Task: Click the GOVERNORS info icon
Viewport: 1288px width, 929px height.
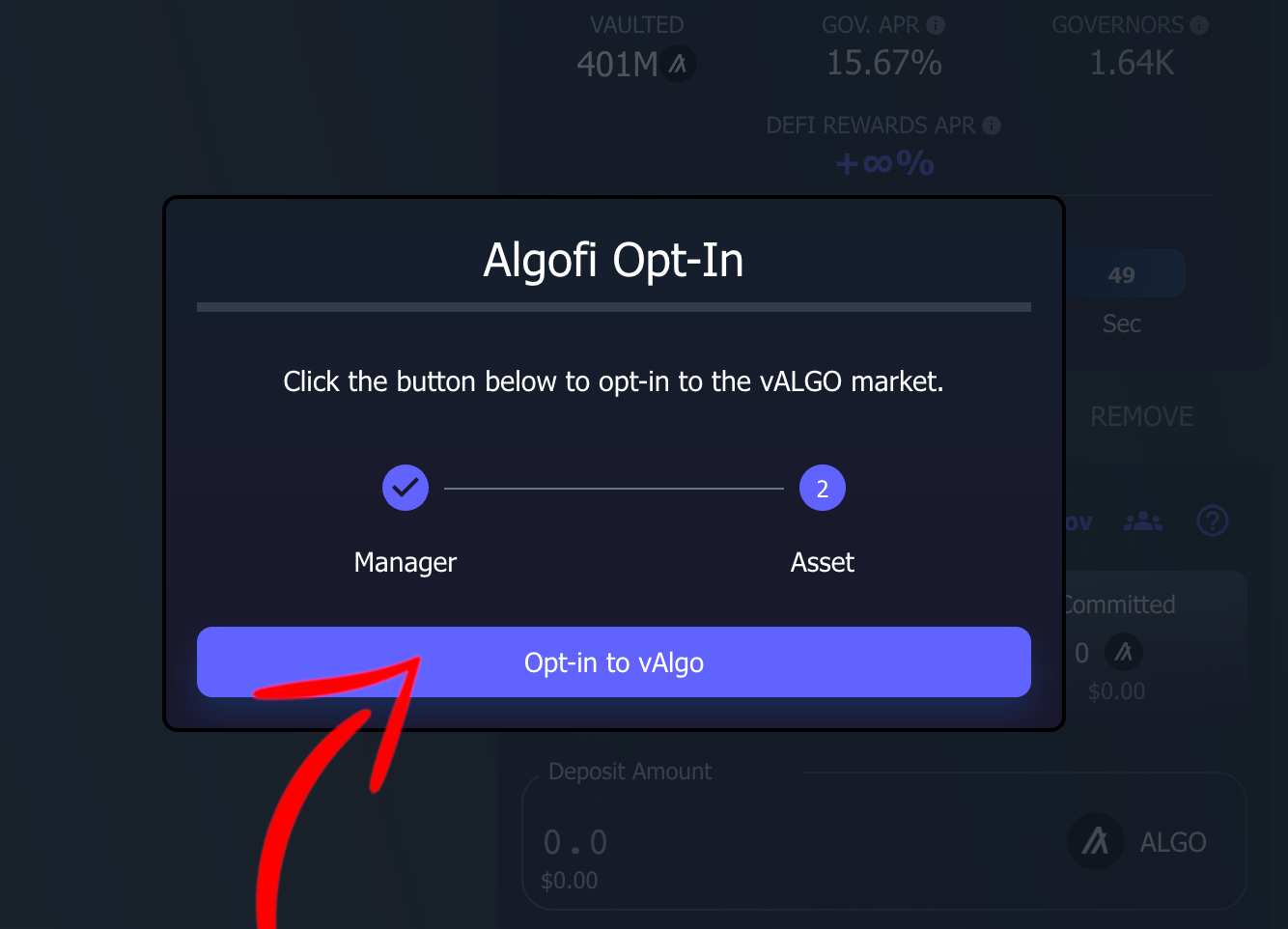Action: 1199,25
